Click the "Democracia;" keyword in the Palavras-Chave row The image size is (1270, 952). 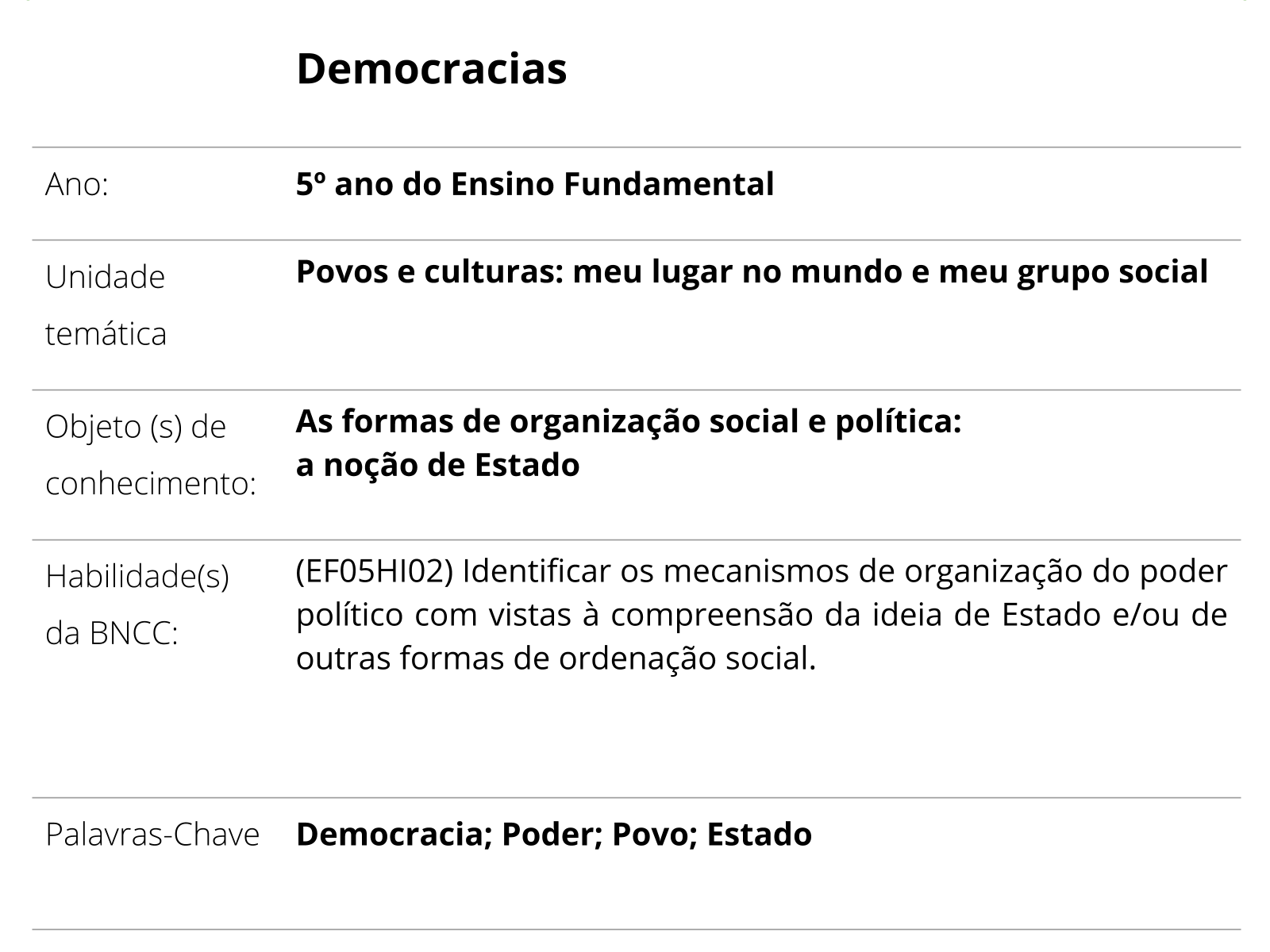pyautogui.click(x=393, y=835)
